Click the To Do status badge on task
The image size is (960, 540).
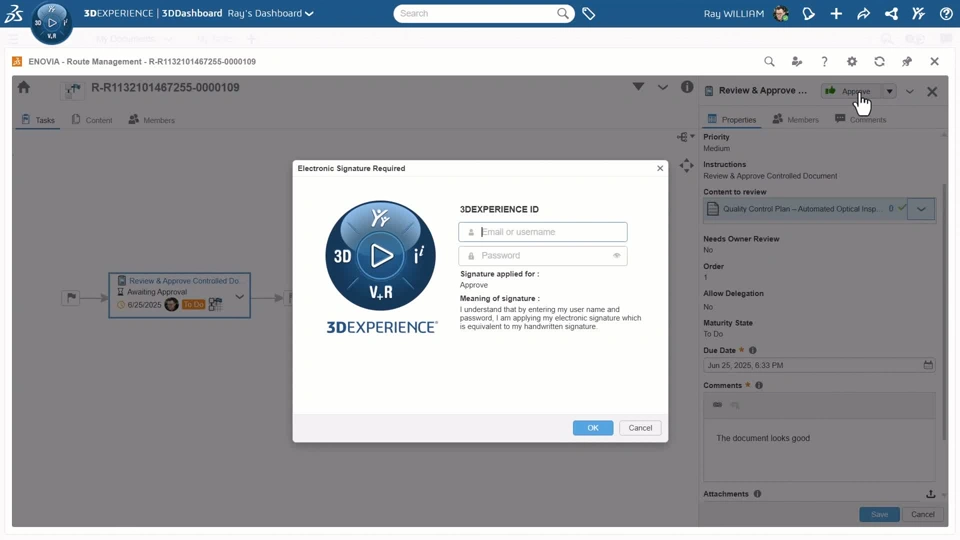click(193, 304)
